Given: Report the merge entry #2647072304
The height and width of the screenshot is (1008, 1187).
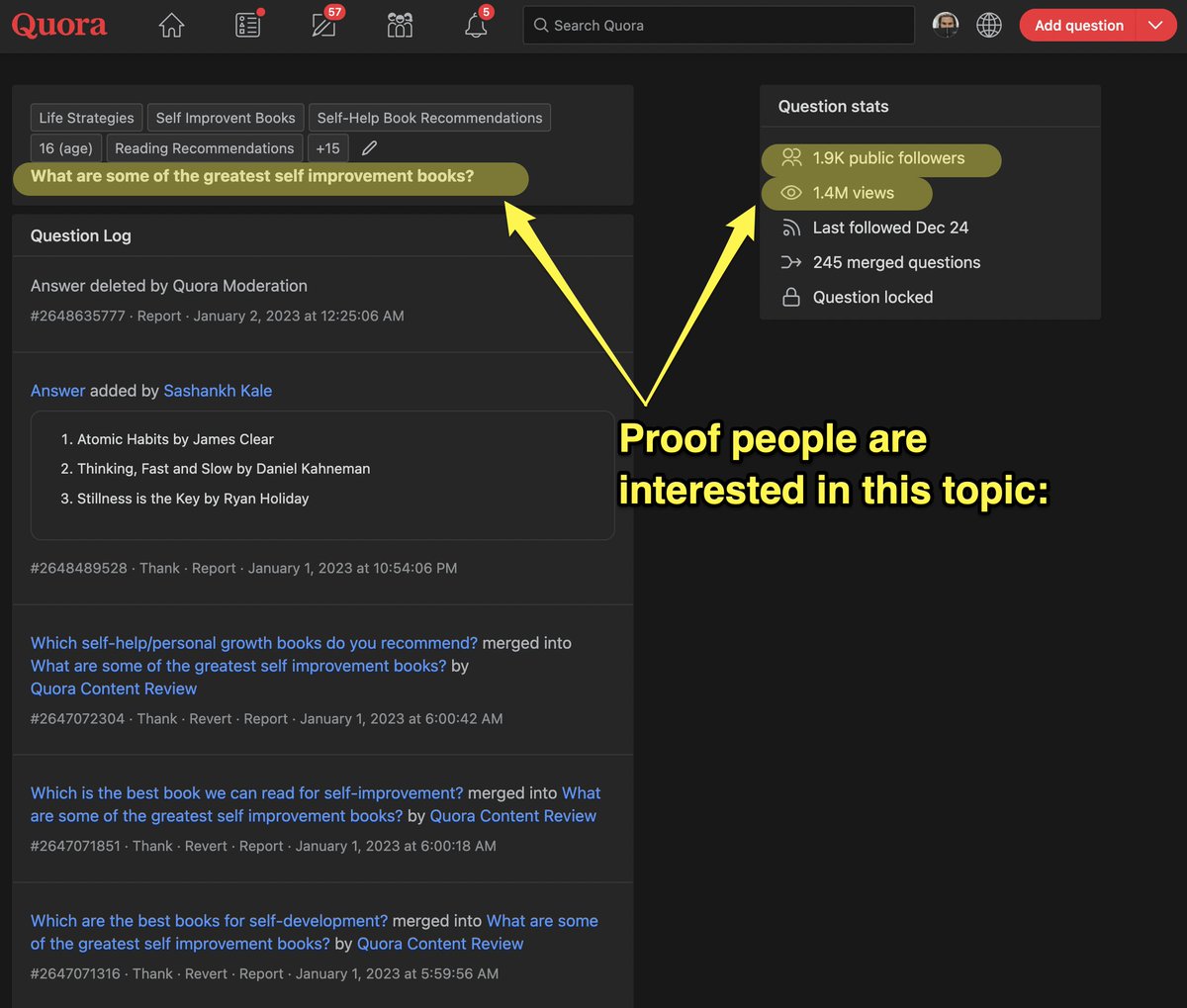Looking at the screenshot, I should tap(265, 718).
